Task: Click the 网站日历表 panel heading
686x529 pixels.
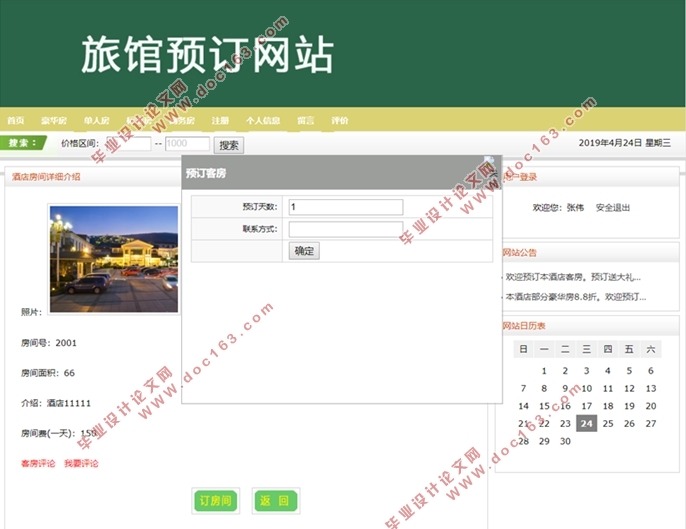Action: coord(524,326)
